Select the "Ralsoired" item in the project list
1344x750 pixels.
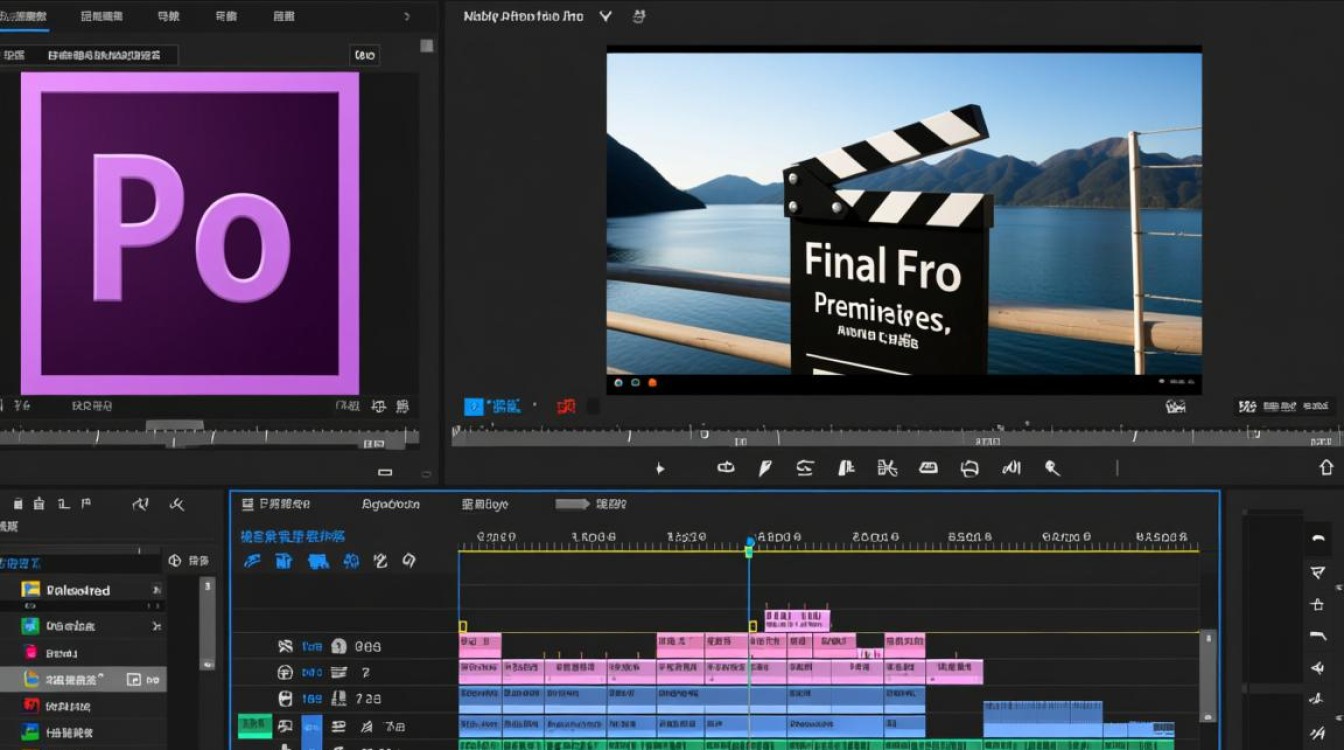(x=78, y=590)
